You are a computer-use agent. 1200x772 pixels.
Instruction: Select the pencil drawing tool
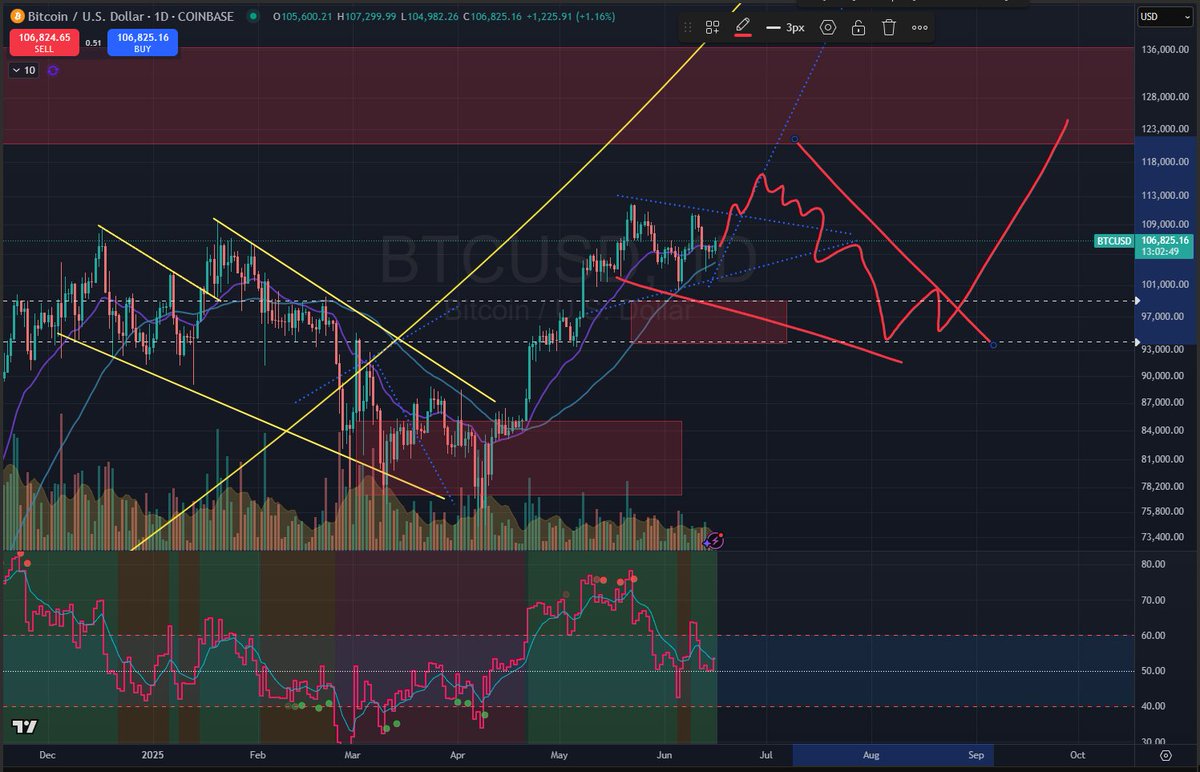click(x=742, y=27)
